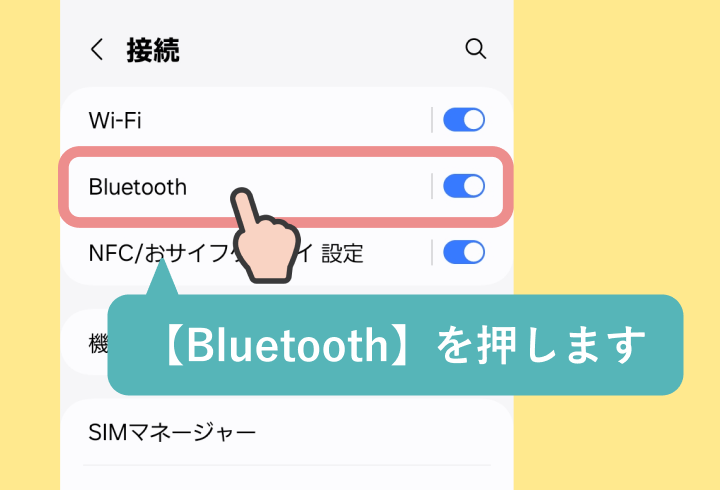Open search with the magnifier icon
Screen dimensions: 720x491
pyautogui.click(x=475, y=49)
